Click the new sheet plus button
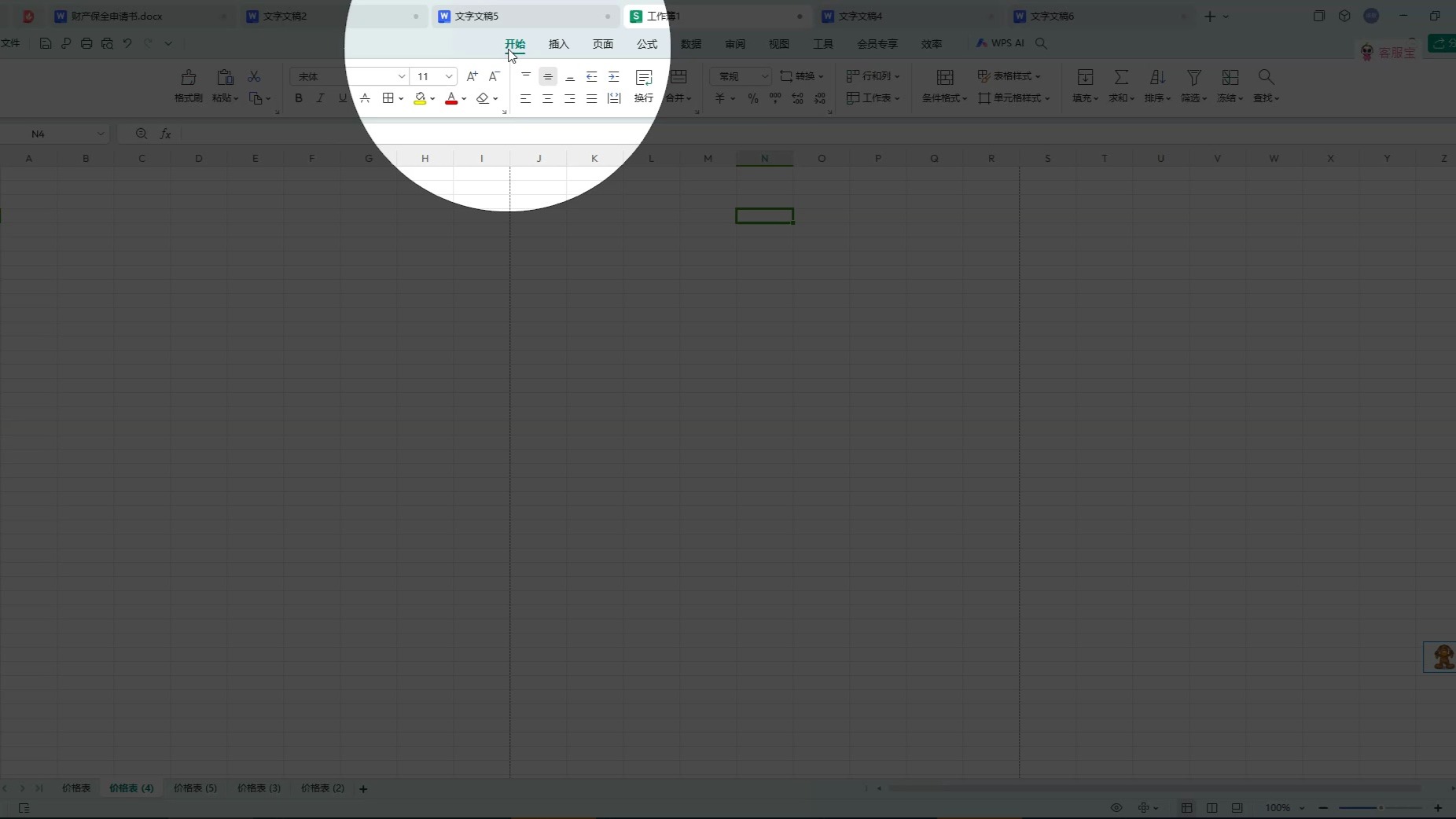This screenshot has width=1456, height=819. coord(362,789)
